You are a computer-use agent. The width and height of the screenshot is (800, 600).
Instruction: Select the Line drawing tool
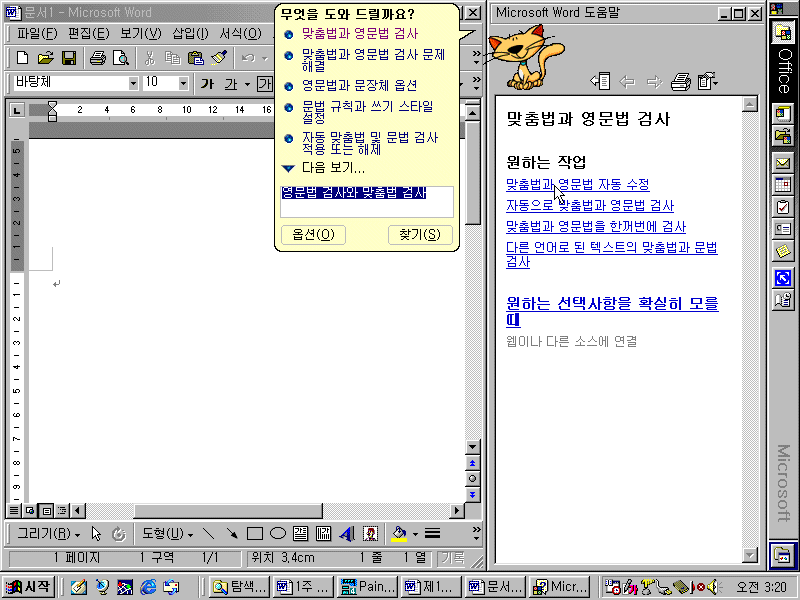(208, 534)
